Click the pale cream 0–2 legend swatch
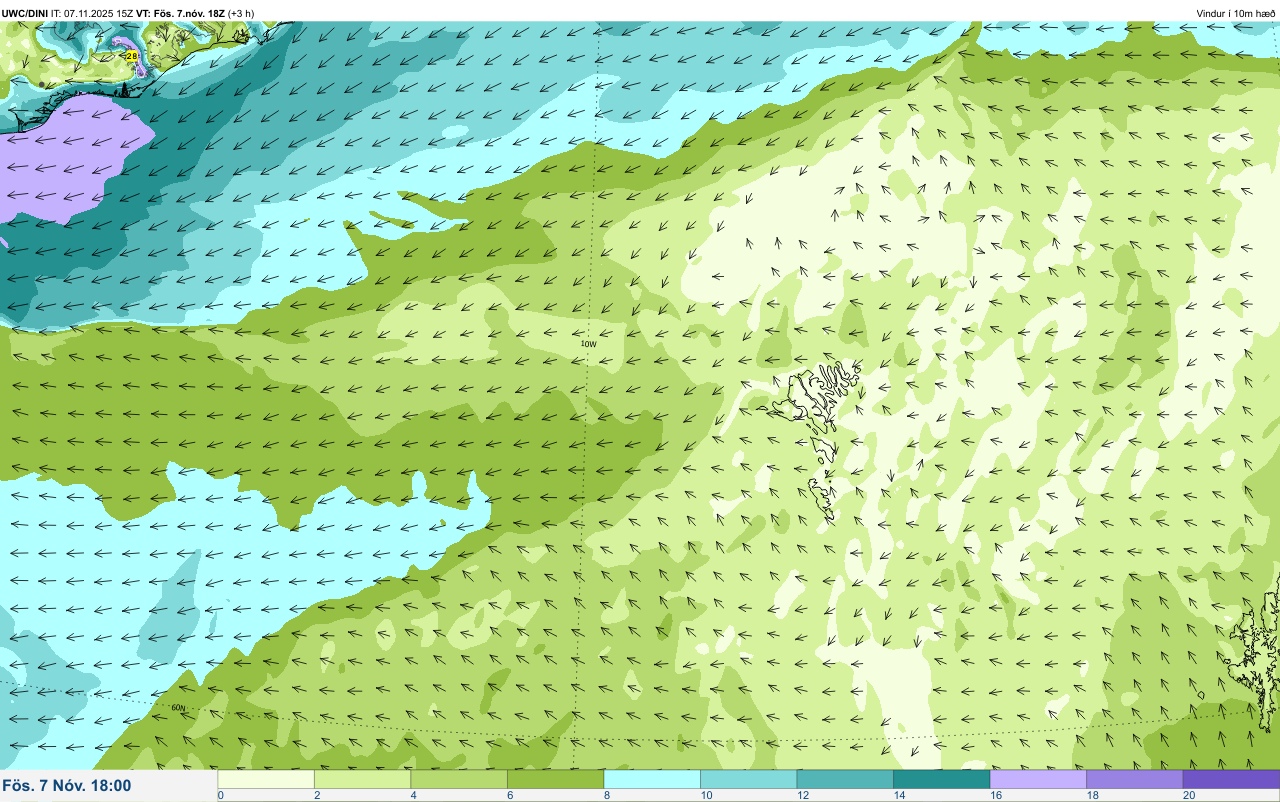 pyautogui.click(x=266, y=779)
